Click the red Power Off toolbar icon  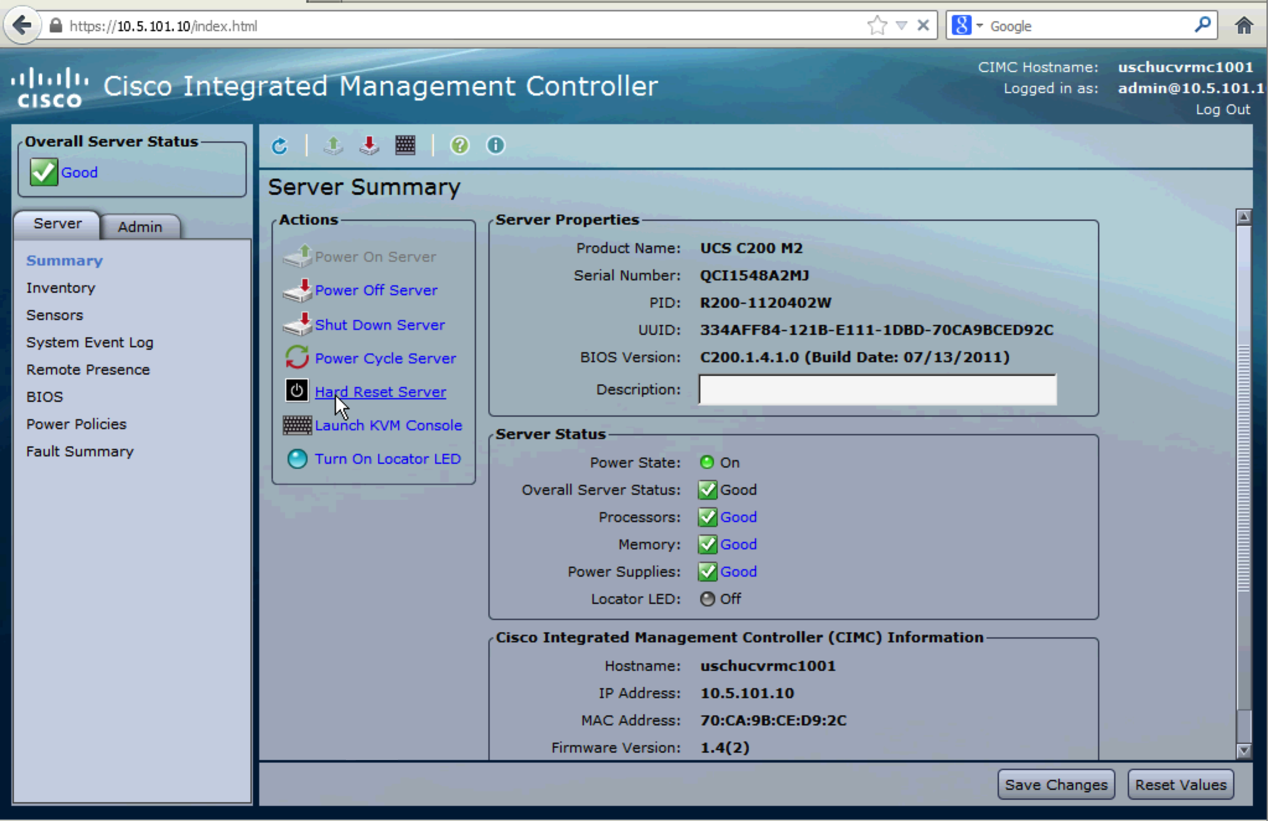coord(369,146)
